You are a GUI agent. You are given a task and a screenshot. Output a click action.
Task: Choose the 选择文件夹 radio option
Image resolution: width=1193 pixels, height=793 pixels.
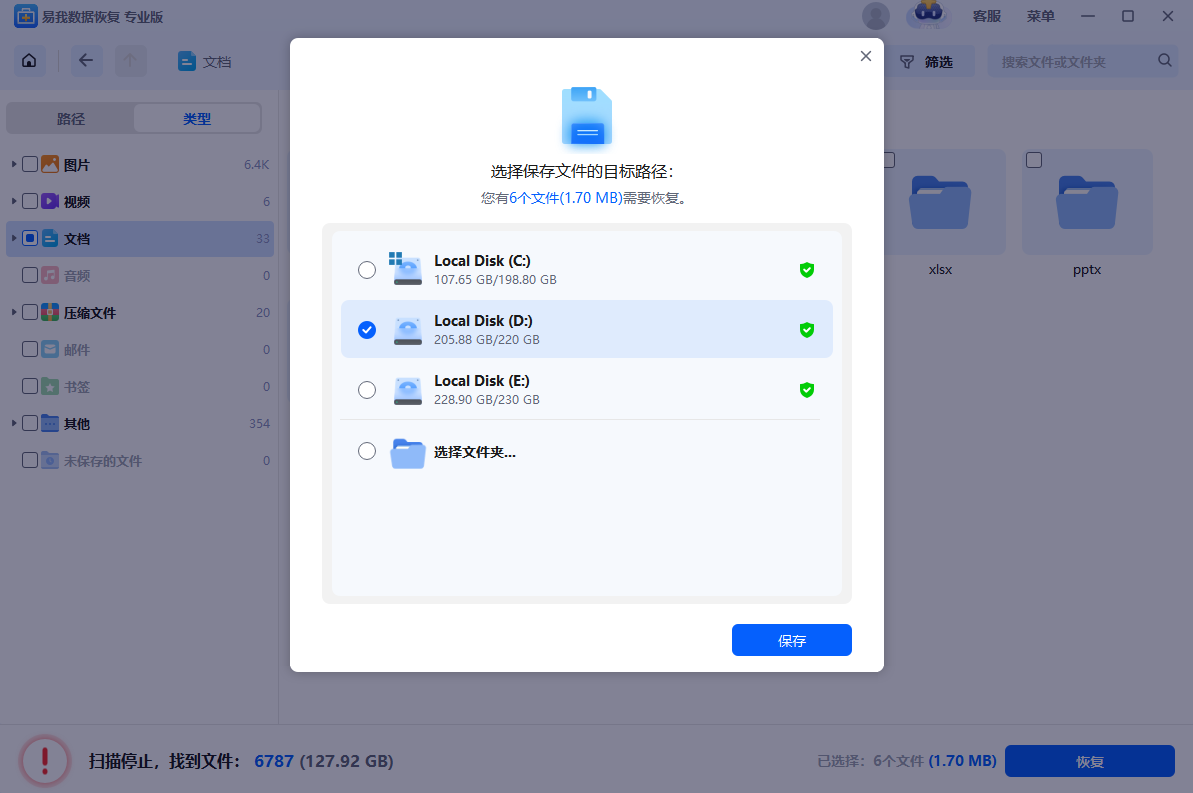(x=367, y=451)
